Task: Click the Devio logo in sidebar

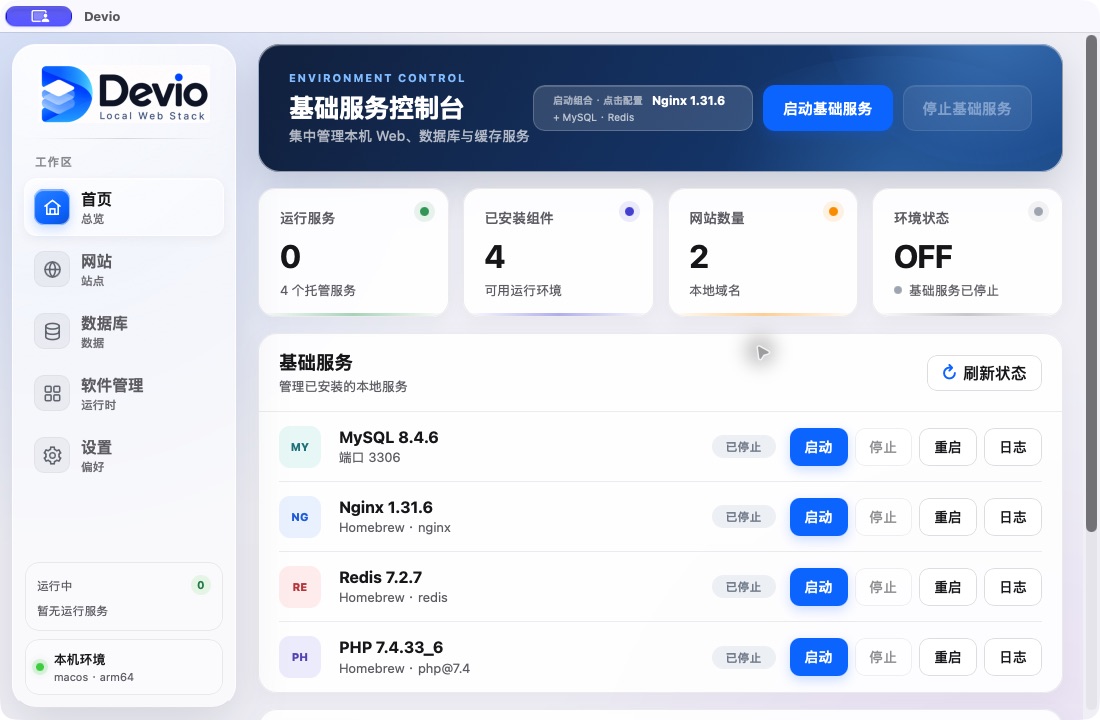Action: point(125,94)
